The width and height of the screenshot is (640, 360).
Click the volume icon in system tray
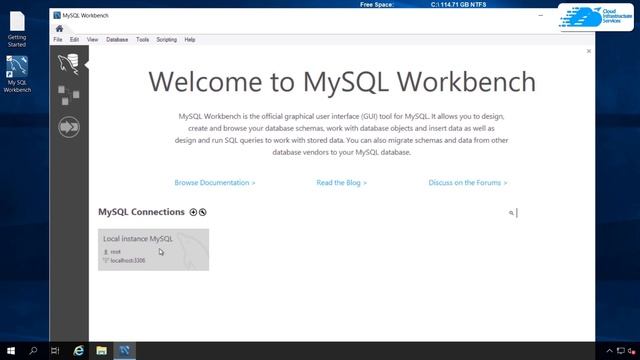(631, 351)
